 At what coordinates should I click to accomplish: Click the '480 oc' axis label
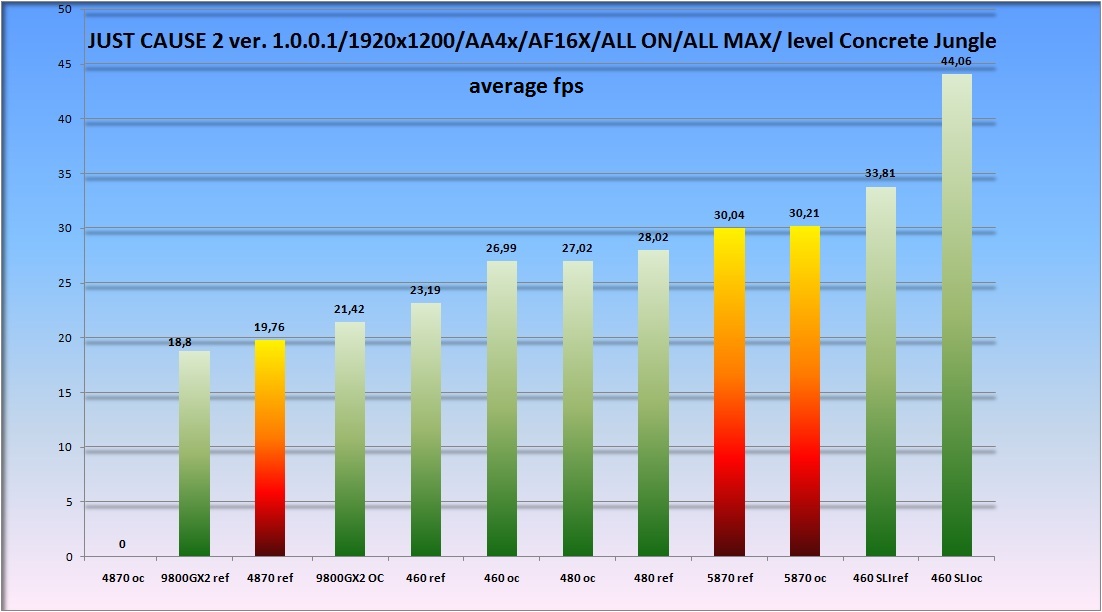click(577, 578)
